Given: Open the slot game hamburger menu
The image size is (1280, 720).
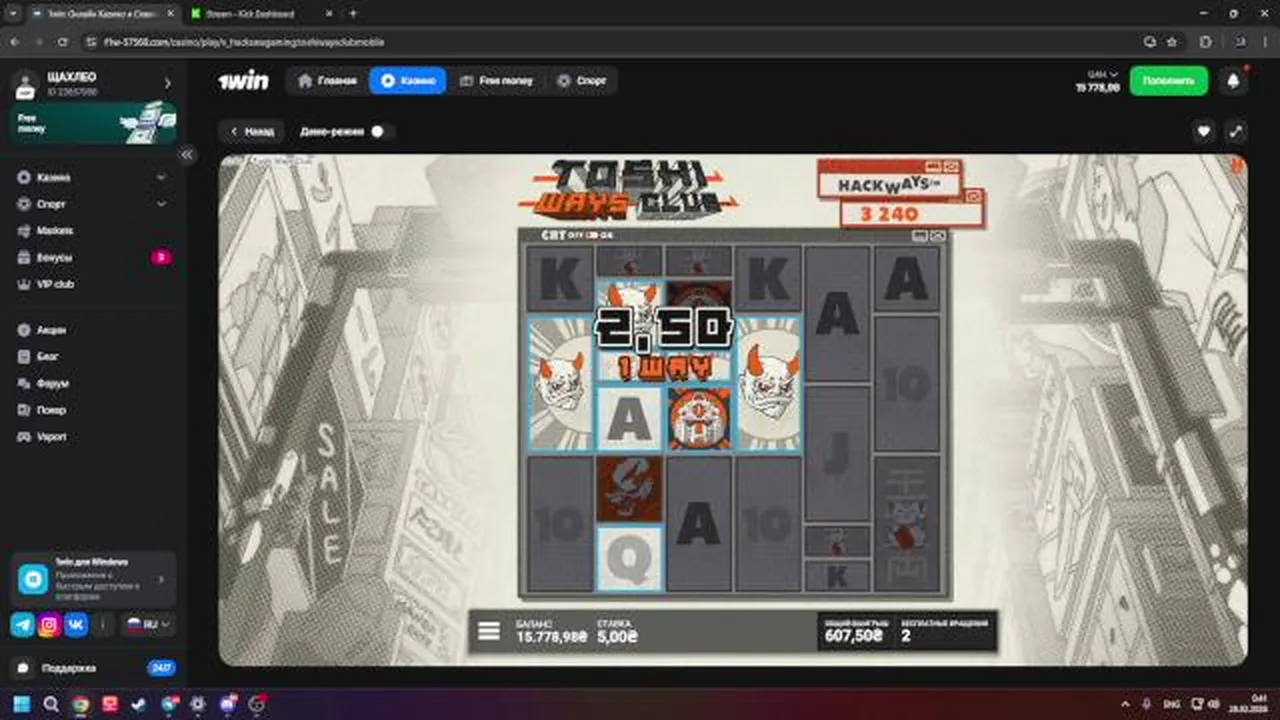Looking at the screenshot, I should pos(488,631).
